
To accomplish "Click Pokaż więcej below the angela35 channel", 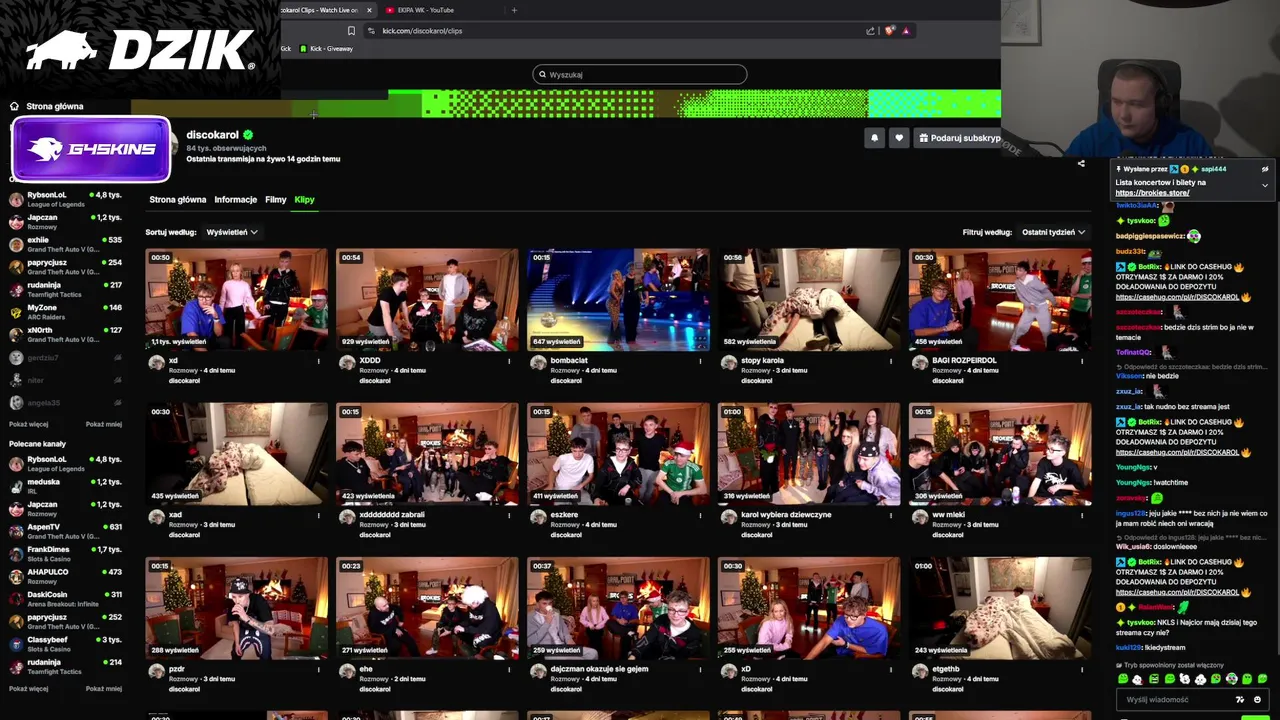I will [29, 424].
